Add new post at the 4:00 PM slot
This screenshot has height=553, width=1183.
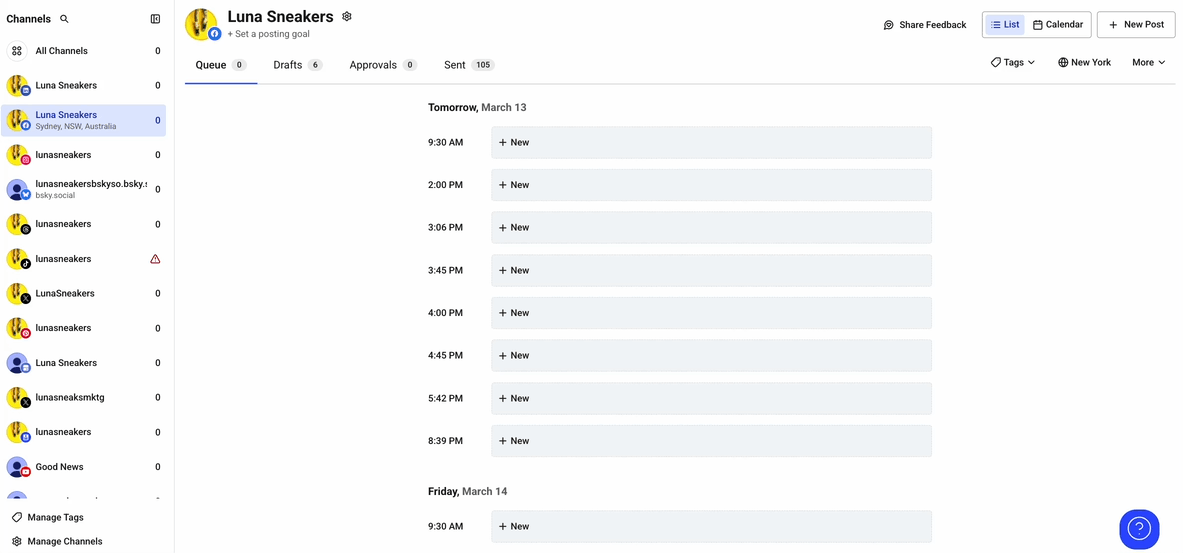click(x=711, y=312)
